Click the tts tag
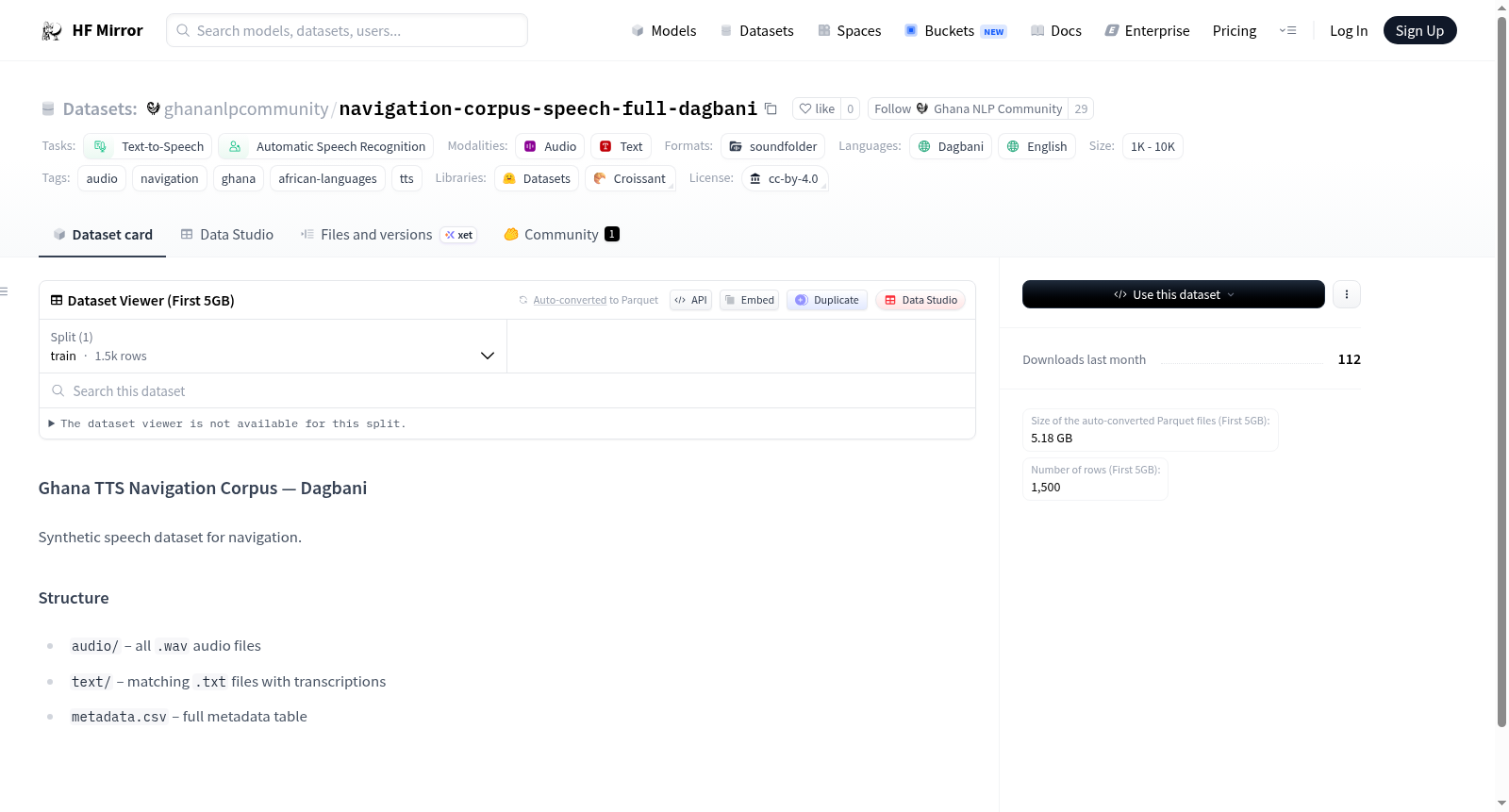Viewport: 1509px width, 812px height. (x=406, y=178)
